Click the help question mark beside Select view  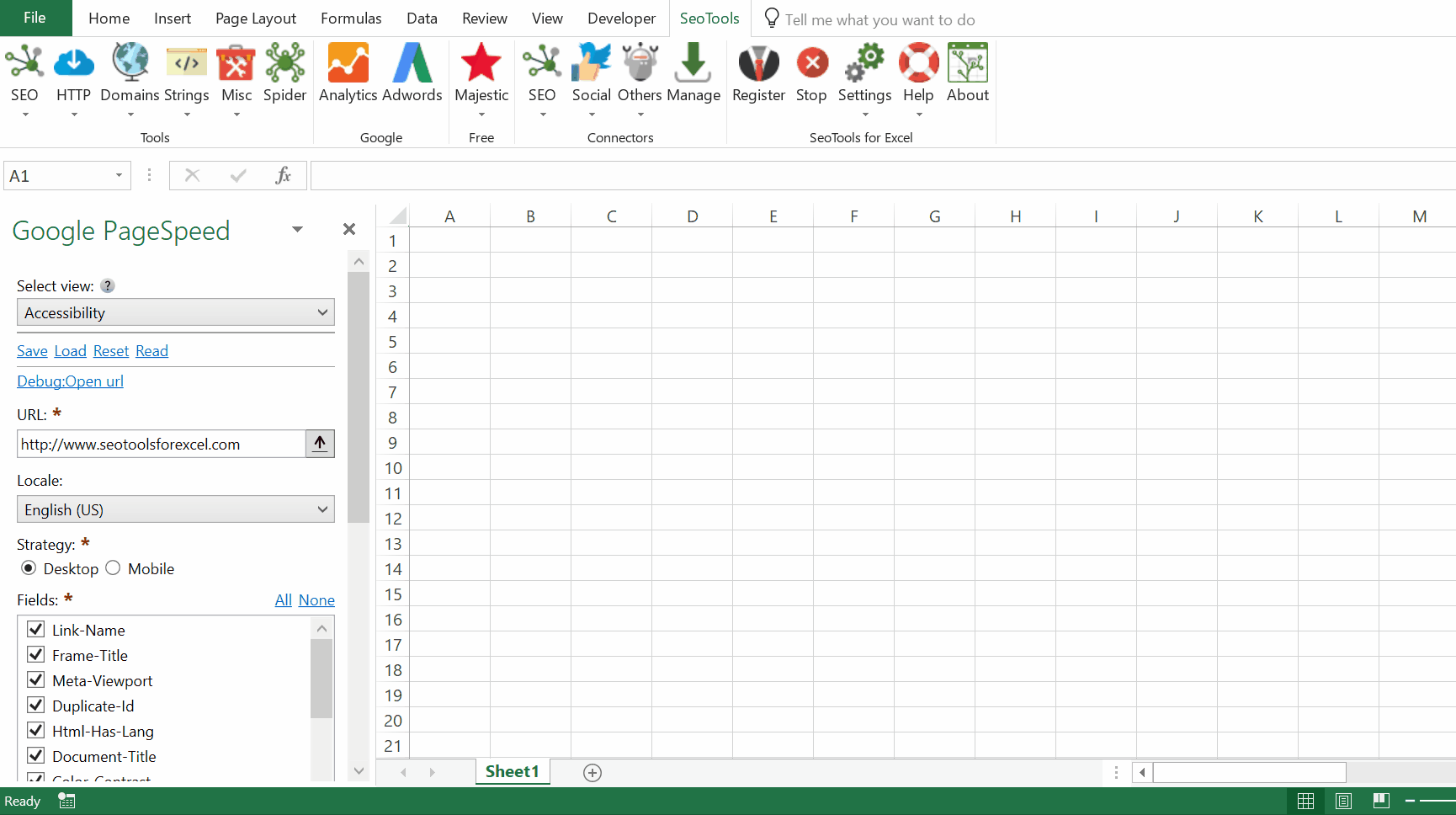tap(108, 286)
